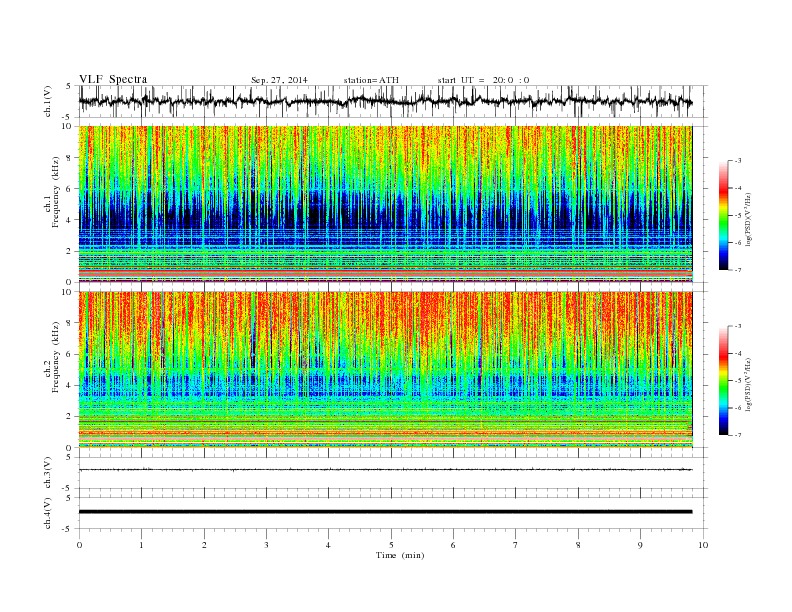
Task: Click the upper color scale bar for ch.1
Action: click(x=724, y=216)
